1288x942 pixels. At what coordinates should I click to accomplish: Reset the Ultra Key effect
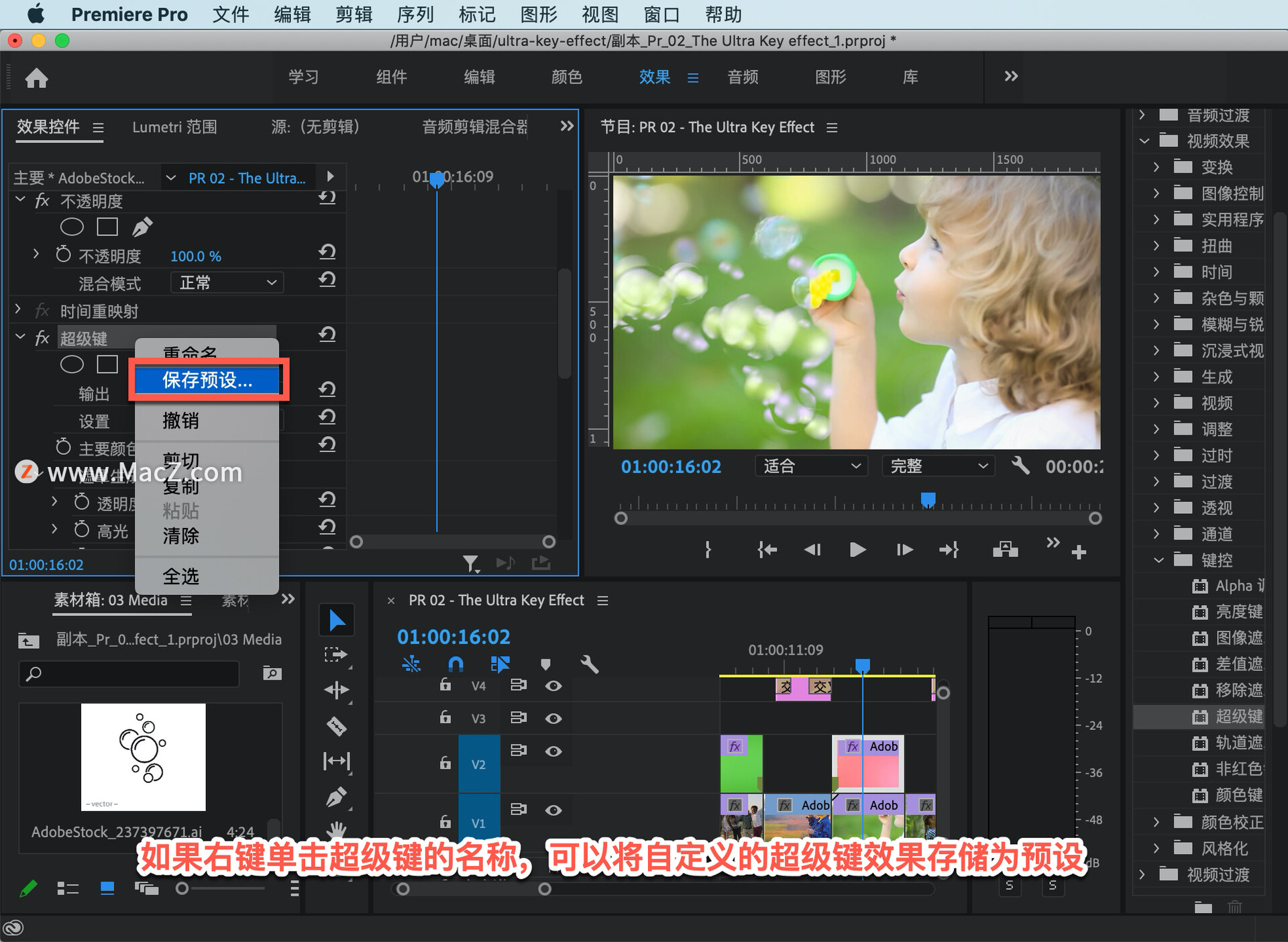tap(327, 334)
